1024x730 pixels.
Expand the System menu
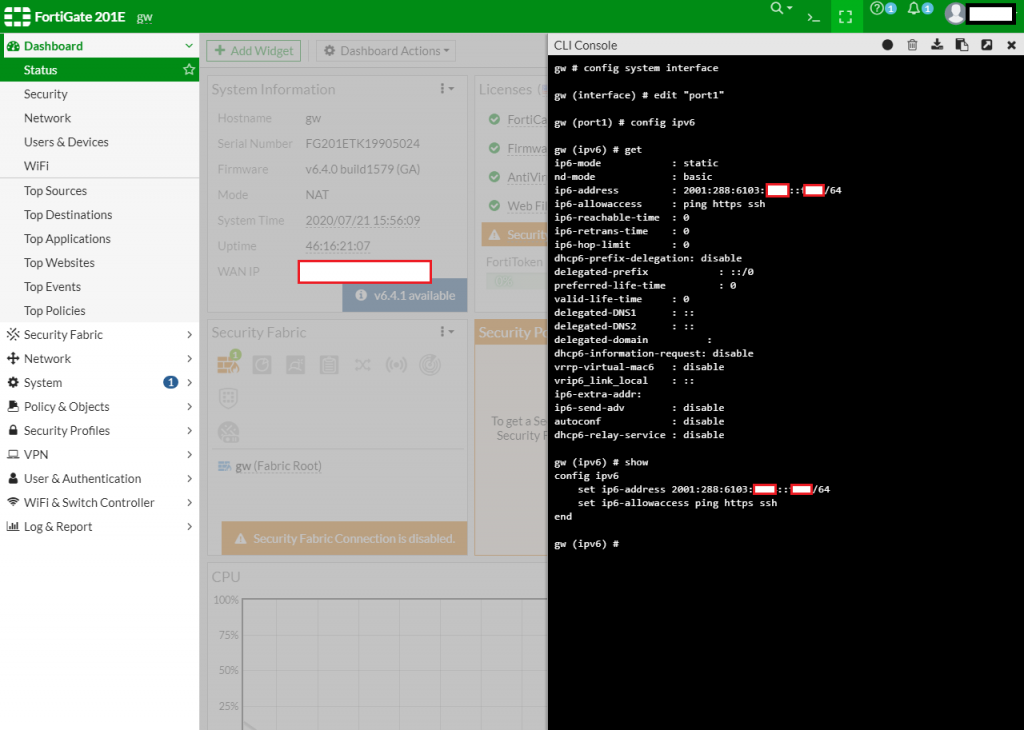pos(99,383)
